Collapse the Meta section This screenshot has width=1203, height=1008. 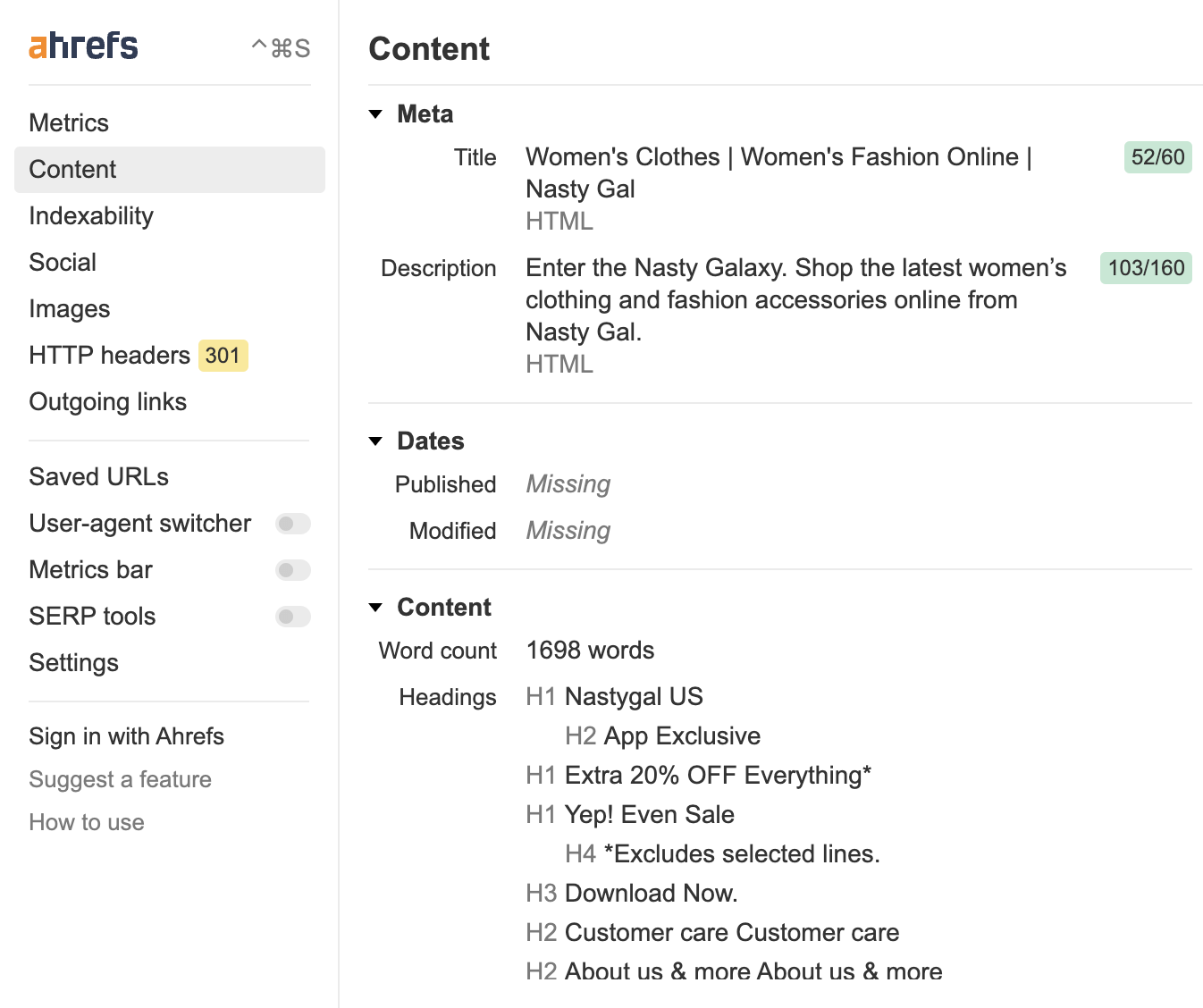[x=376, y=114]
